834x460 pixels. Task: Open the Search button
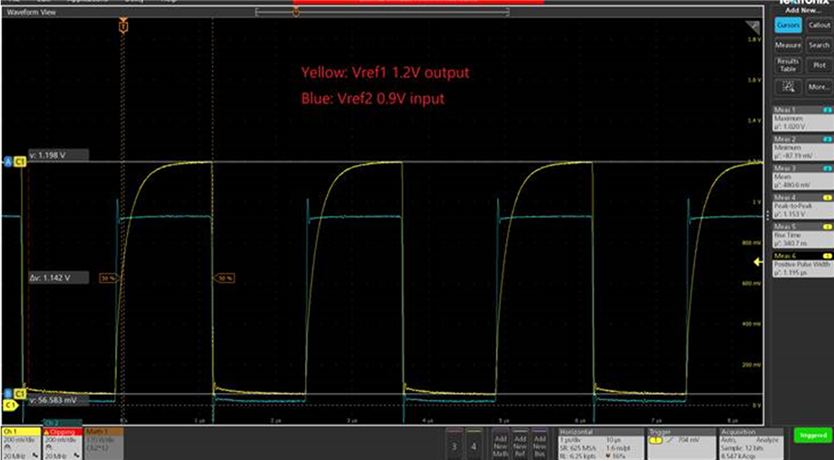tap(819, 45)
